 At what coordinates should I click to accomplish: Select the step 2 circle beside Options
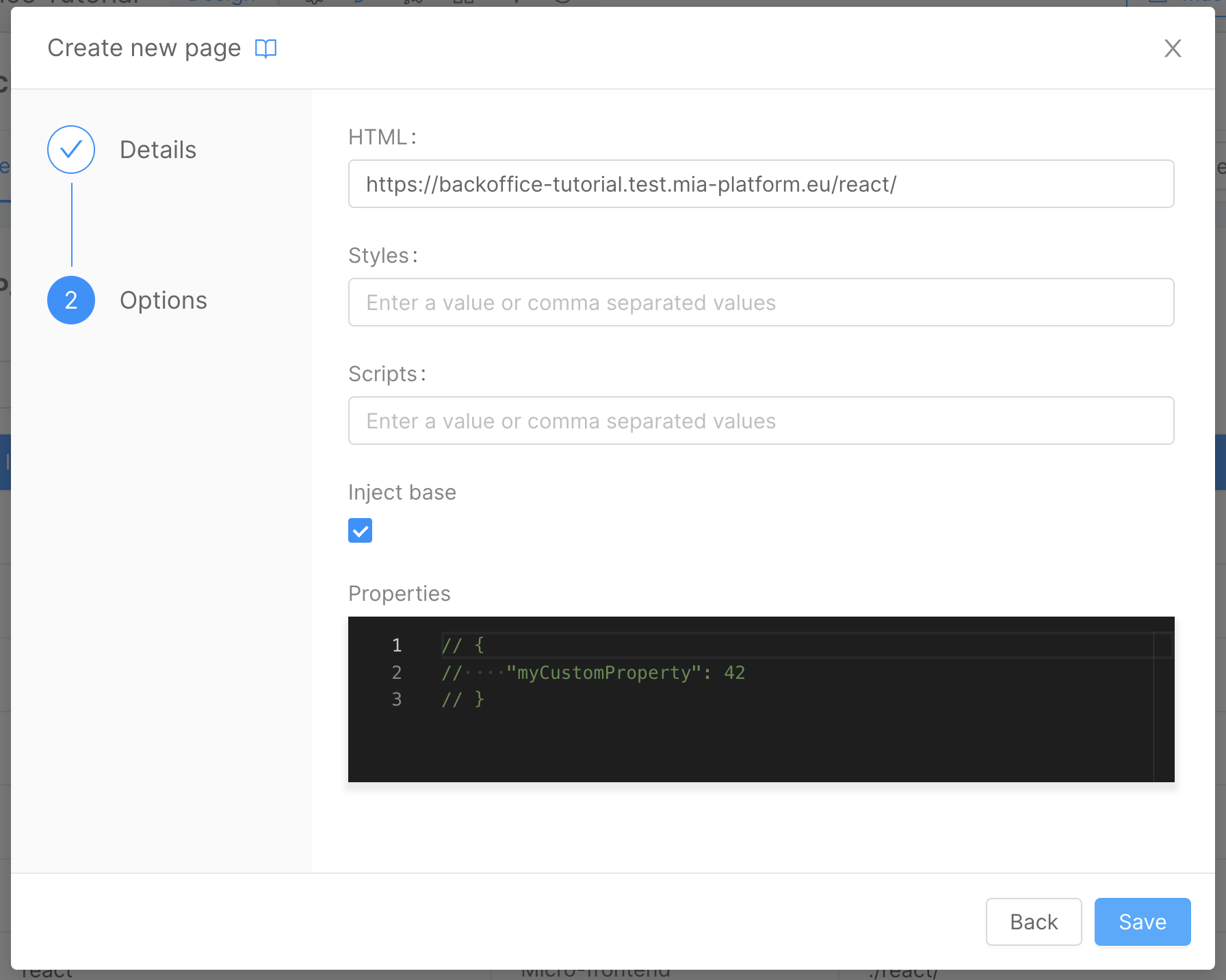[x=70, y=300]
